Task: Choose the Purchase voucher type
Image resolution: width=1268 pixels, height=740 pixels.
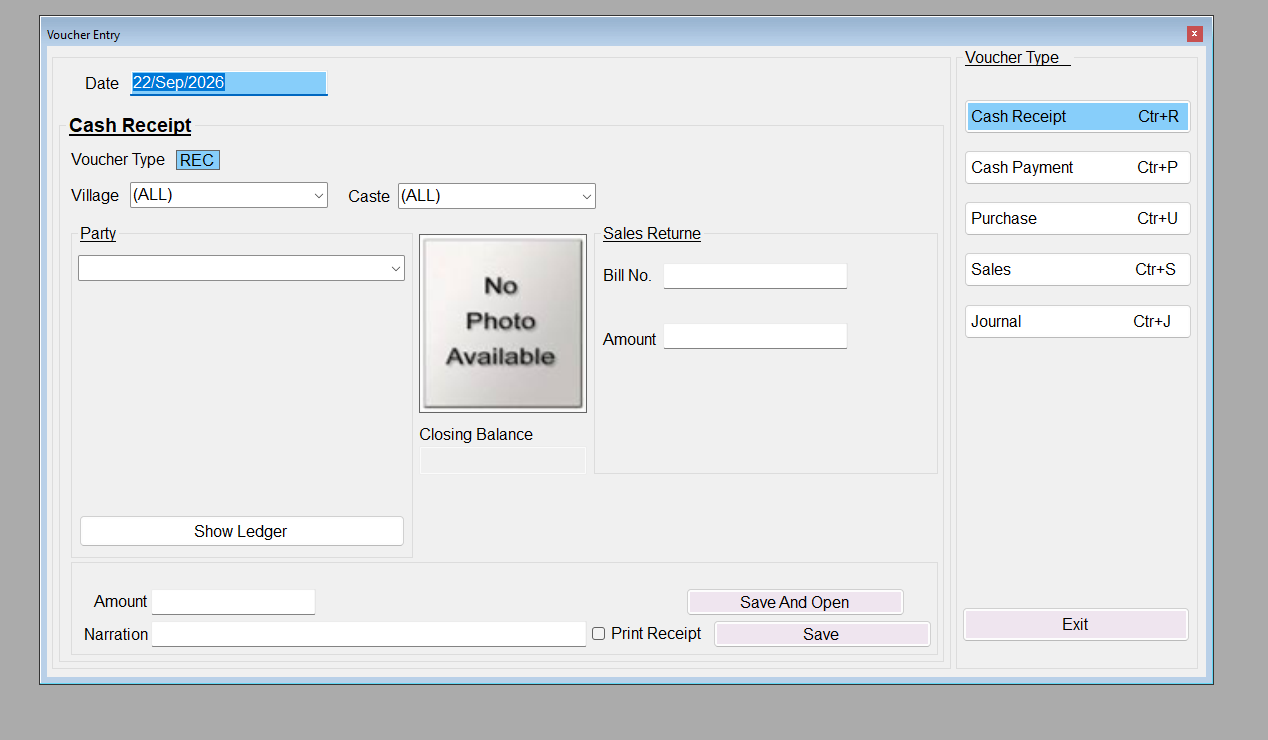Action: pyautogui.click(x=1077, y=219)
